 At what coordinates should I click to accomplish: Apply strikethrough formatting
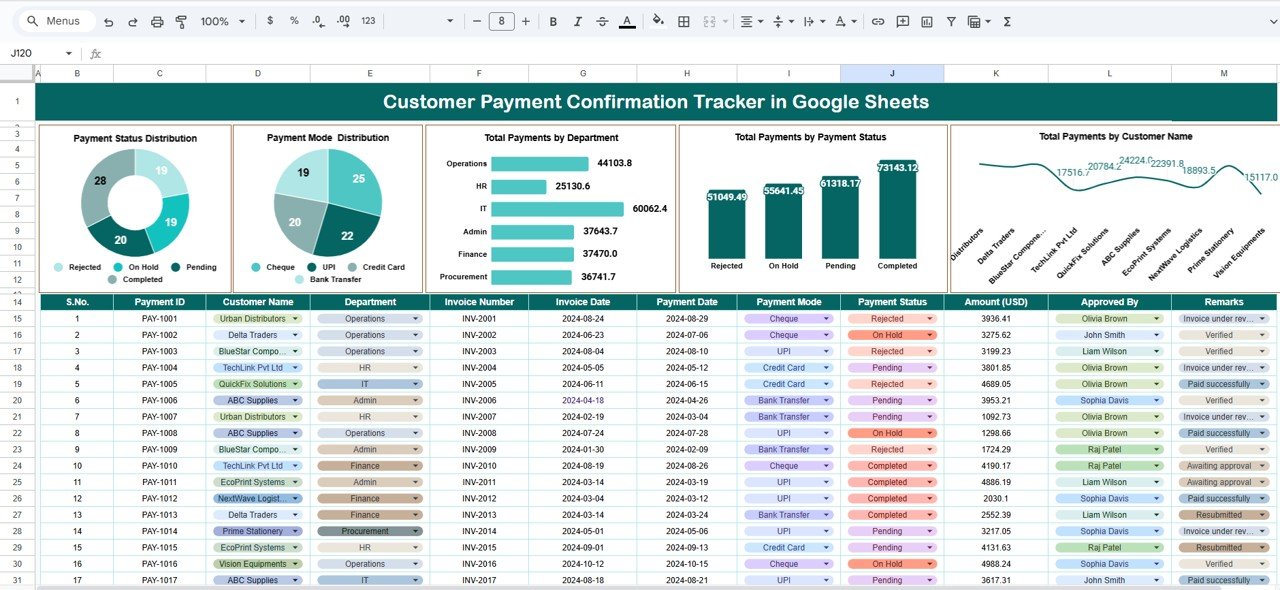click(x=600, y=20)
